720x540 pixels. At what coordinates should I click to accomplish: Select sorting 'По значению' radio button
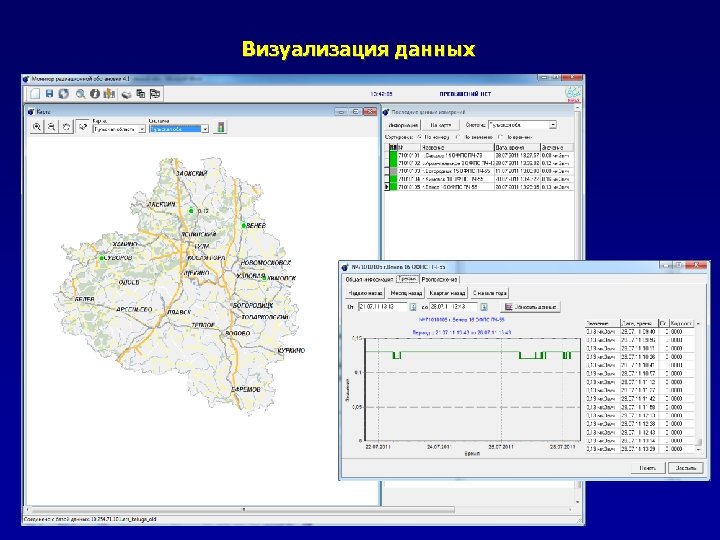(458, 137)
